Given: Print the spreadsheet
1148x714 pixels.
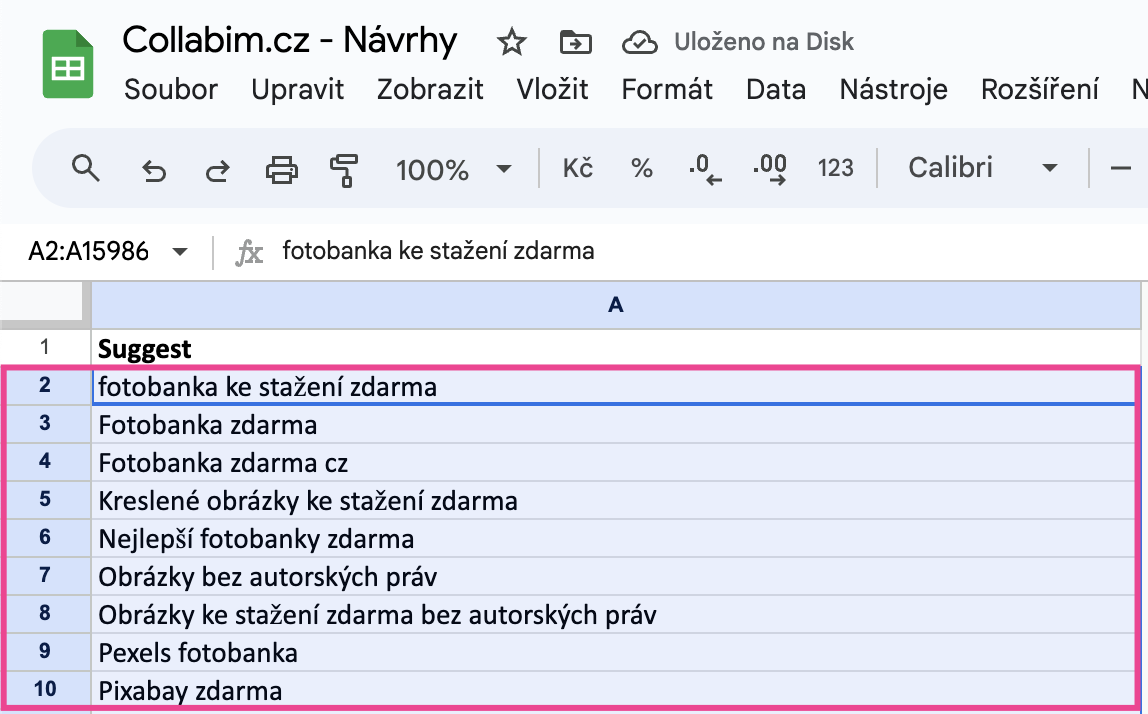Looking at the screenshot, I should point(282,170).
